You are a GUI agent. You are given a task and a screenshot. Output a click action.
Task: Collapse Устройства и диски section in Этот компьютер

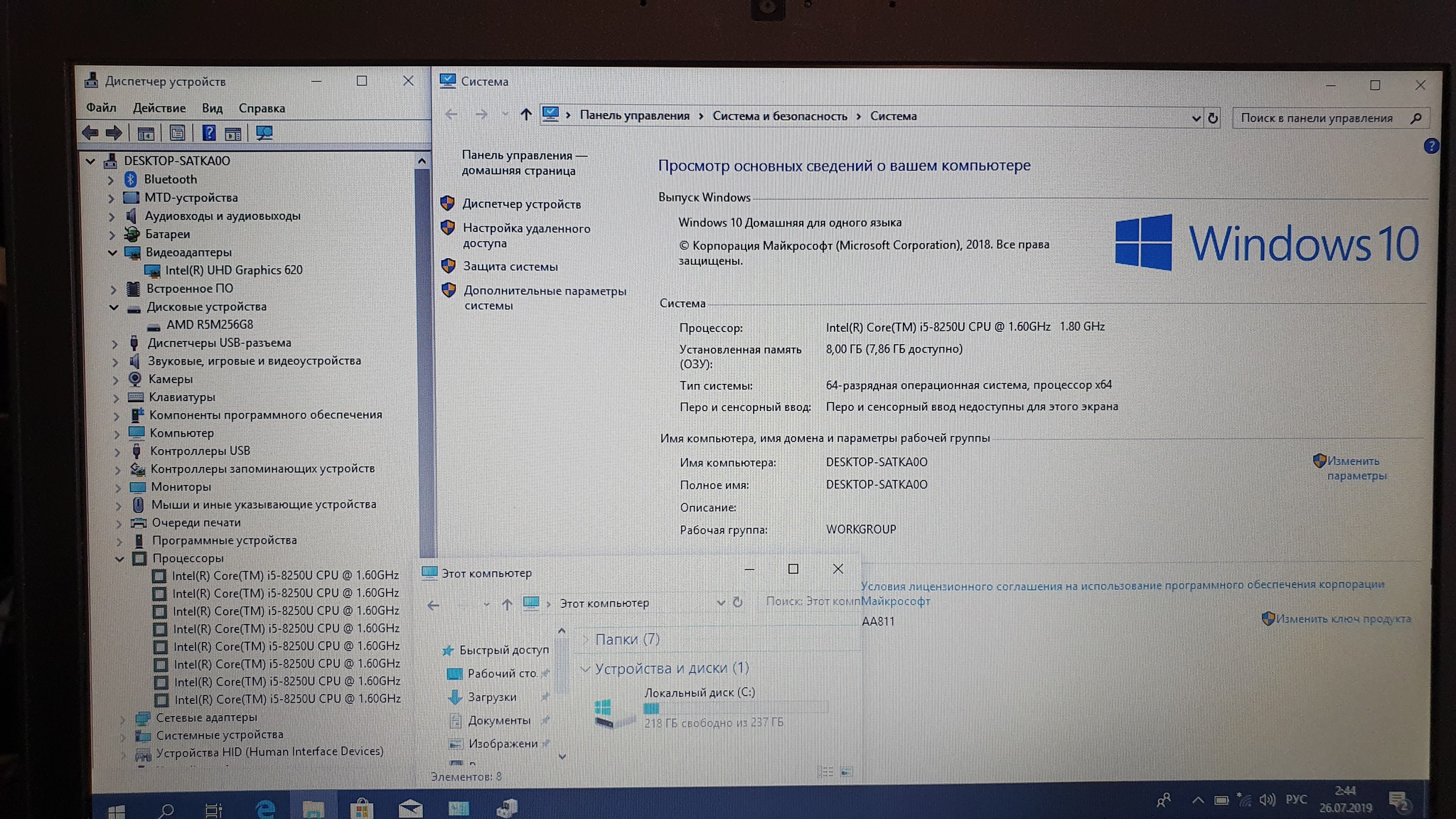[585, 668]
